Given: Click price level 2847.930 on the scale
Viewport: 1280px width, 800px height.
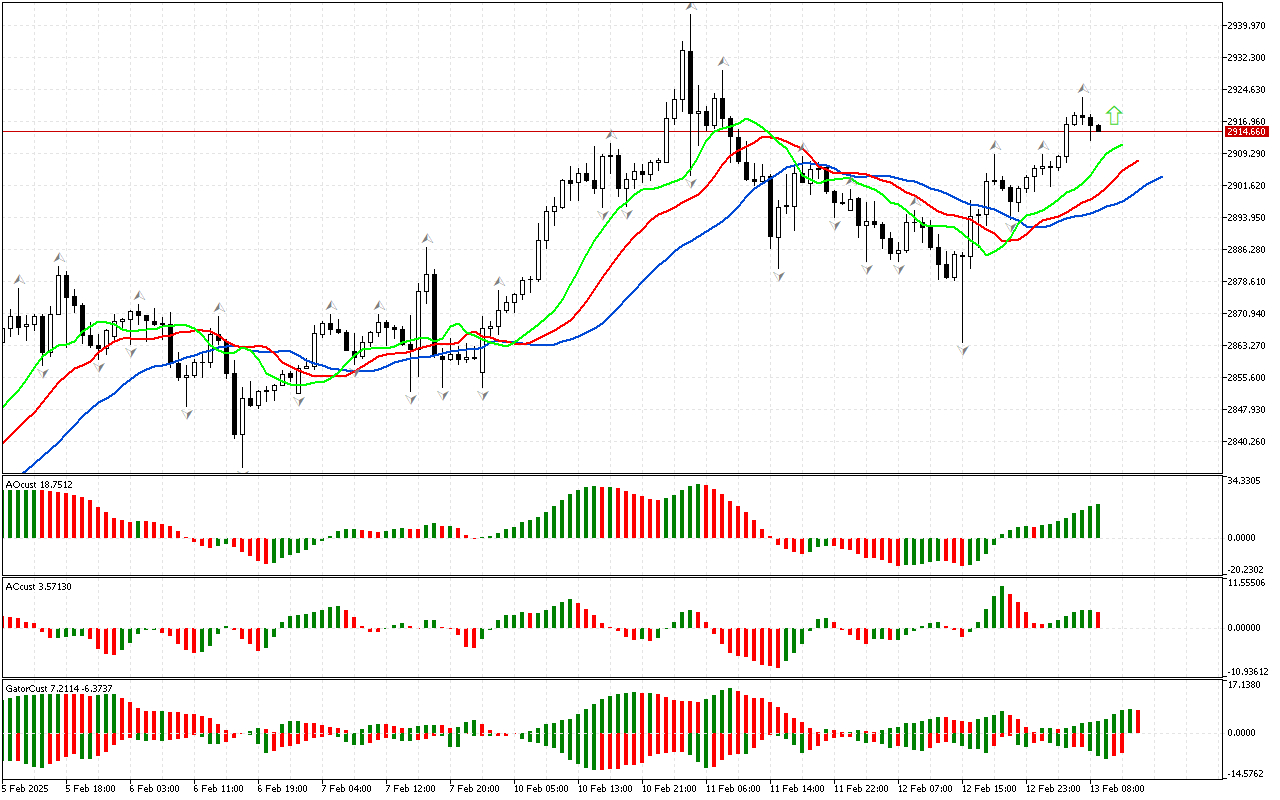Looking at the screenshot, I should [x=1246, y=409].
